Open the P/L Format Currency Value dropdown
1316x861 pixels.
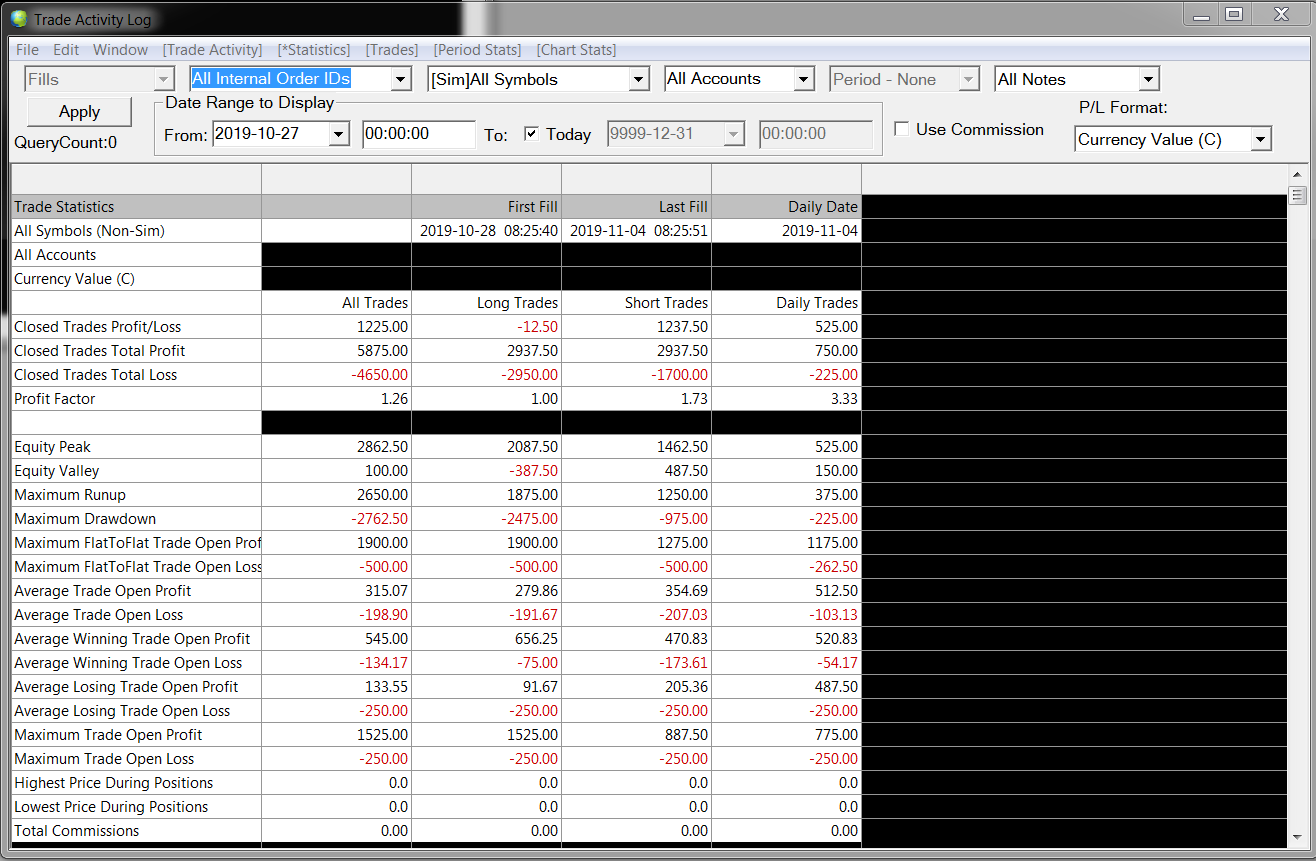tap(1261, 140)
